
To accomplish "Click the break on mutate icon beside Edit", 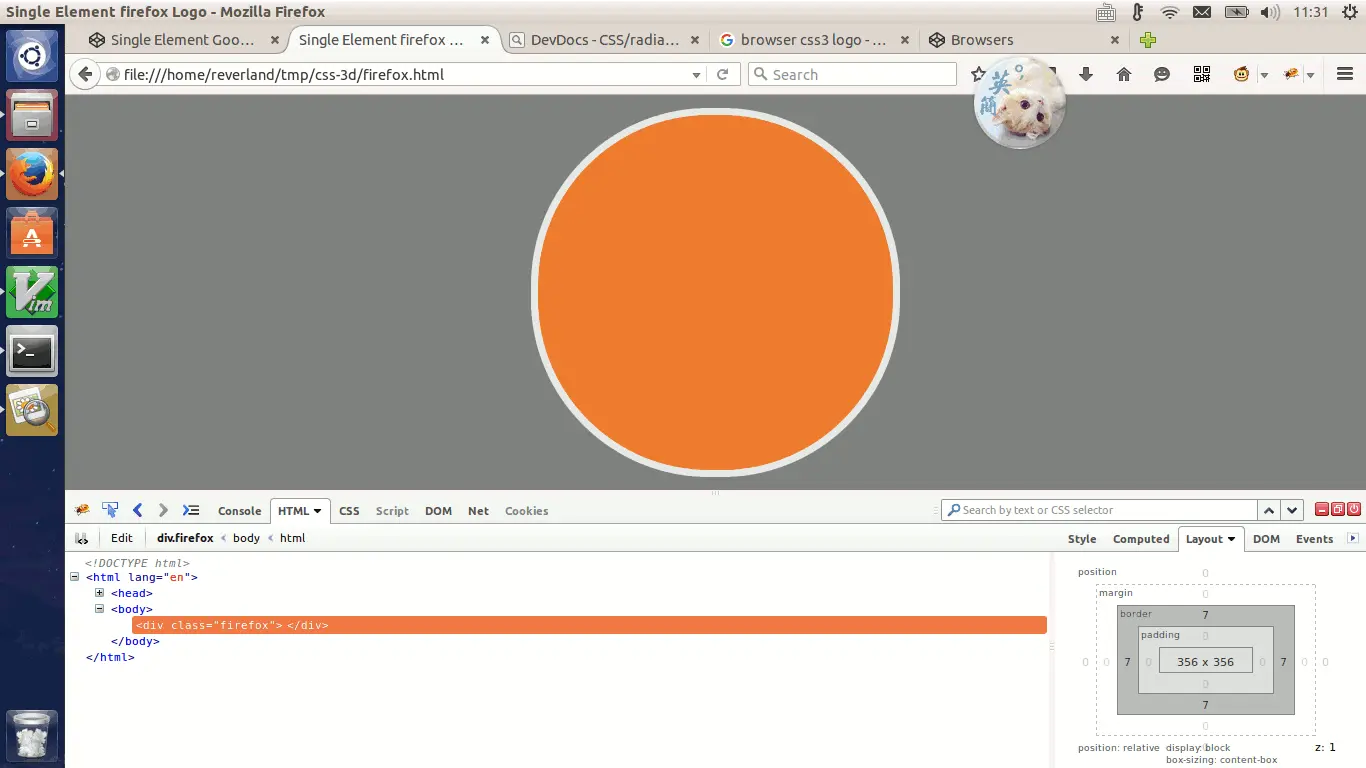I will pos(82,538).
